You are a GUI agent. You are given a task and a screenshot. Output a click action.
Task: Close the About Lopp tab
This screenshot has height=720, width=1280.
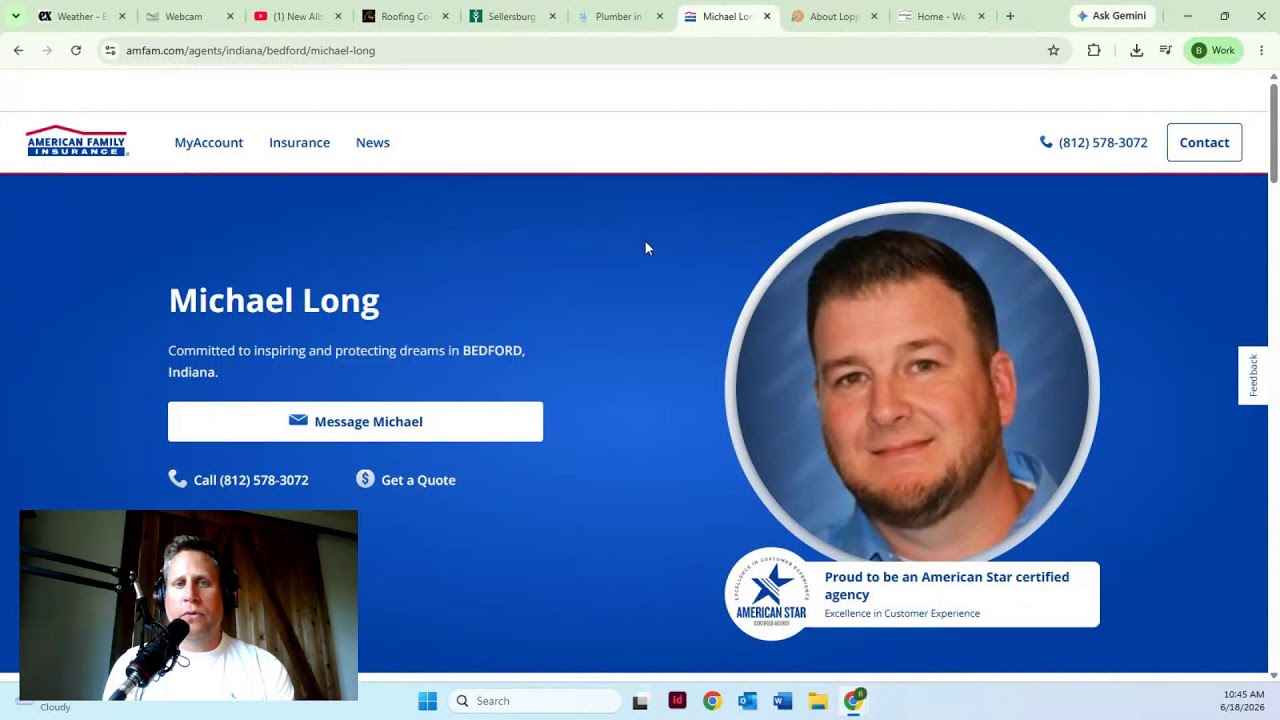click(x=874, y=16)
